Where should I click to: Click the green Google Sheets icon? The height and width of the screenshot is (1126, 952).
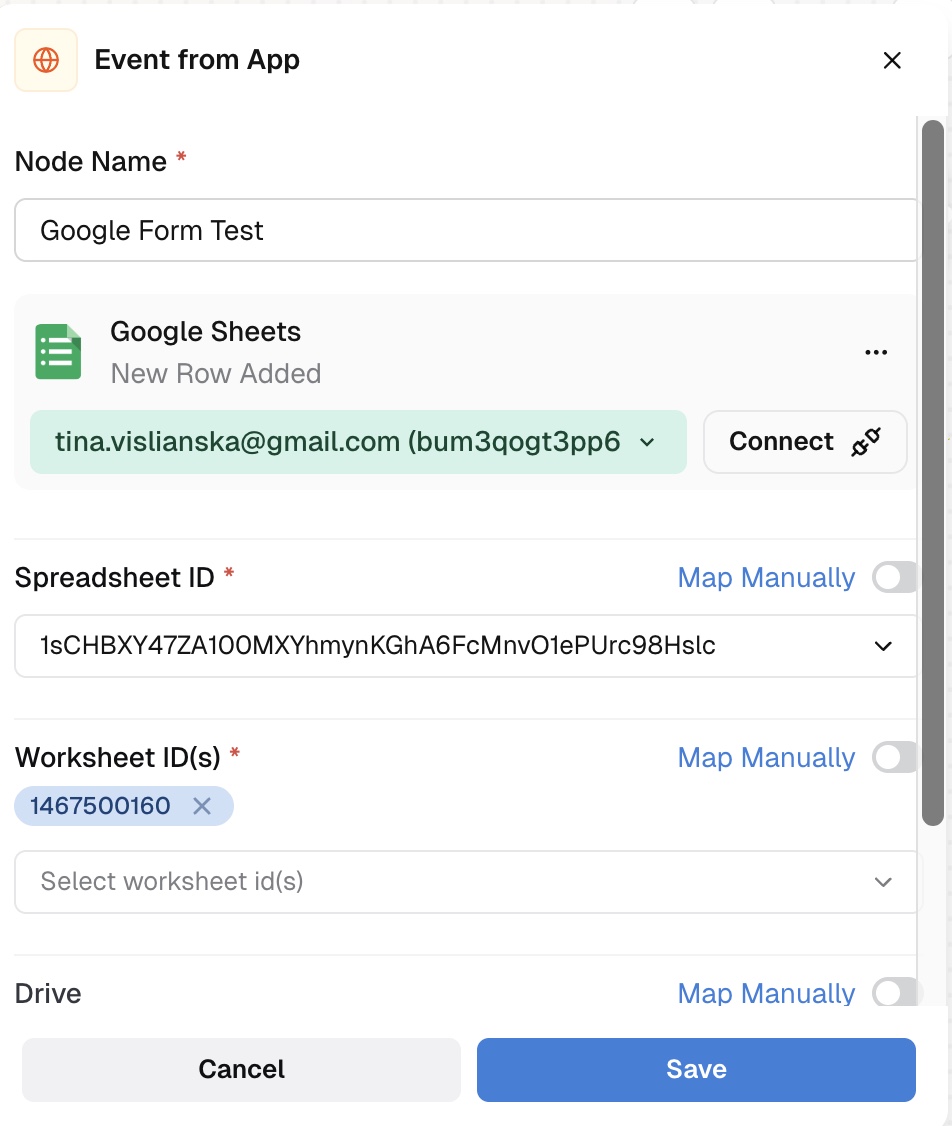(x=58, y=352)
